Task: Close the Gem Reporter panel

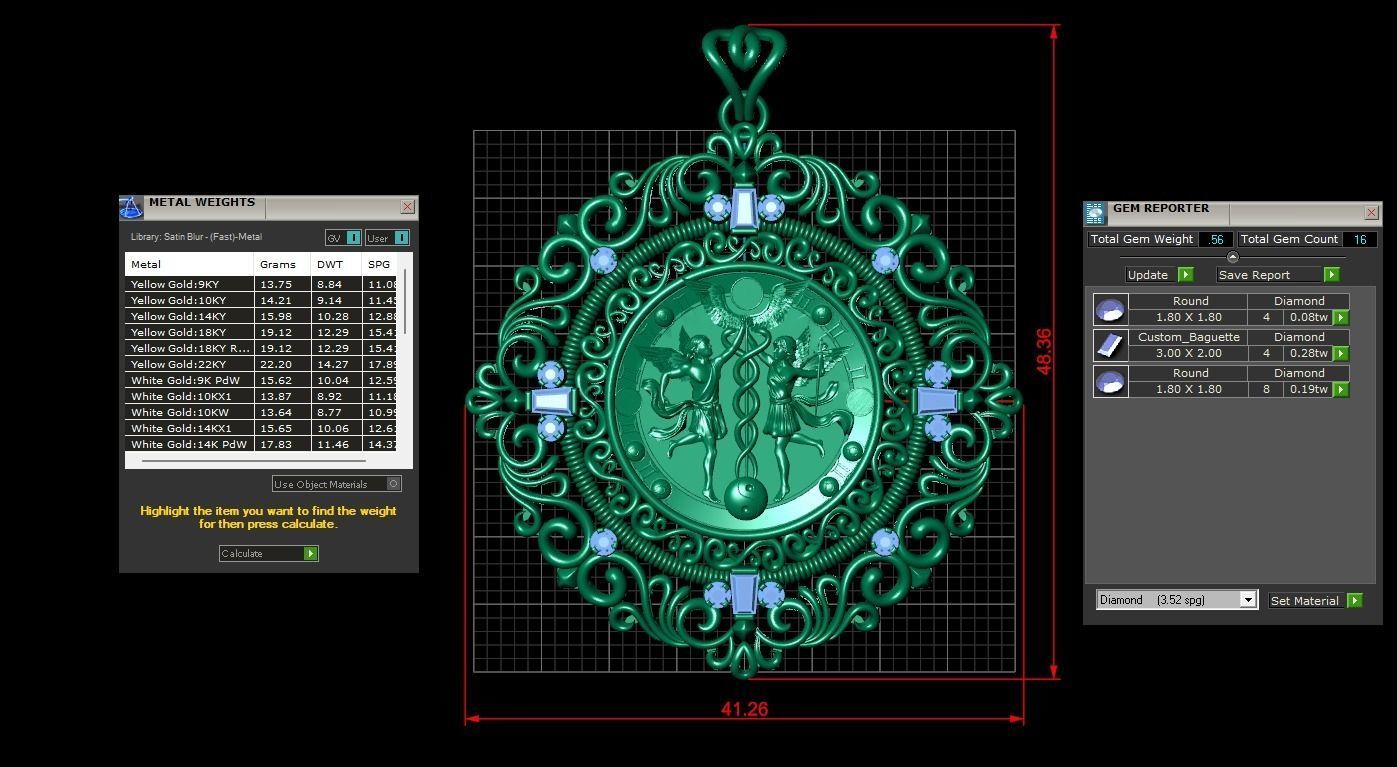Action: [x=1371, y=212]
